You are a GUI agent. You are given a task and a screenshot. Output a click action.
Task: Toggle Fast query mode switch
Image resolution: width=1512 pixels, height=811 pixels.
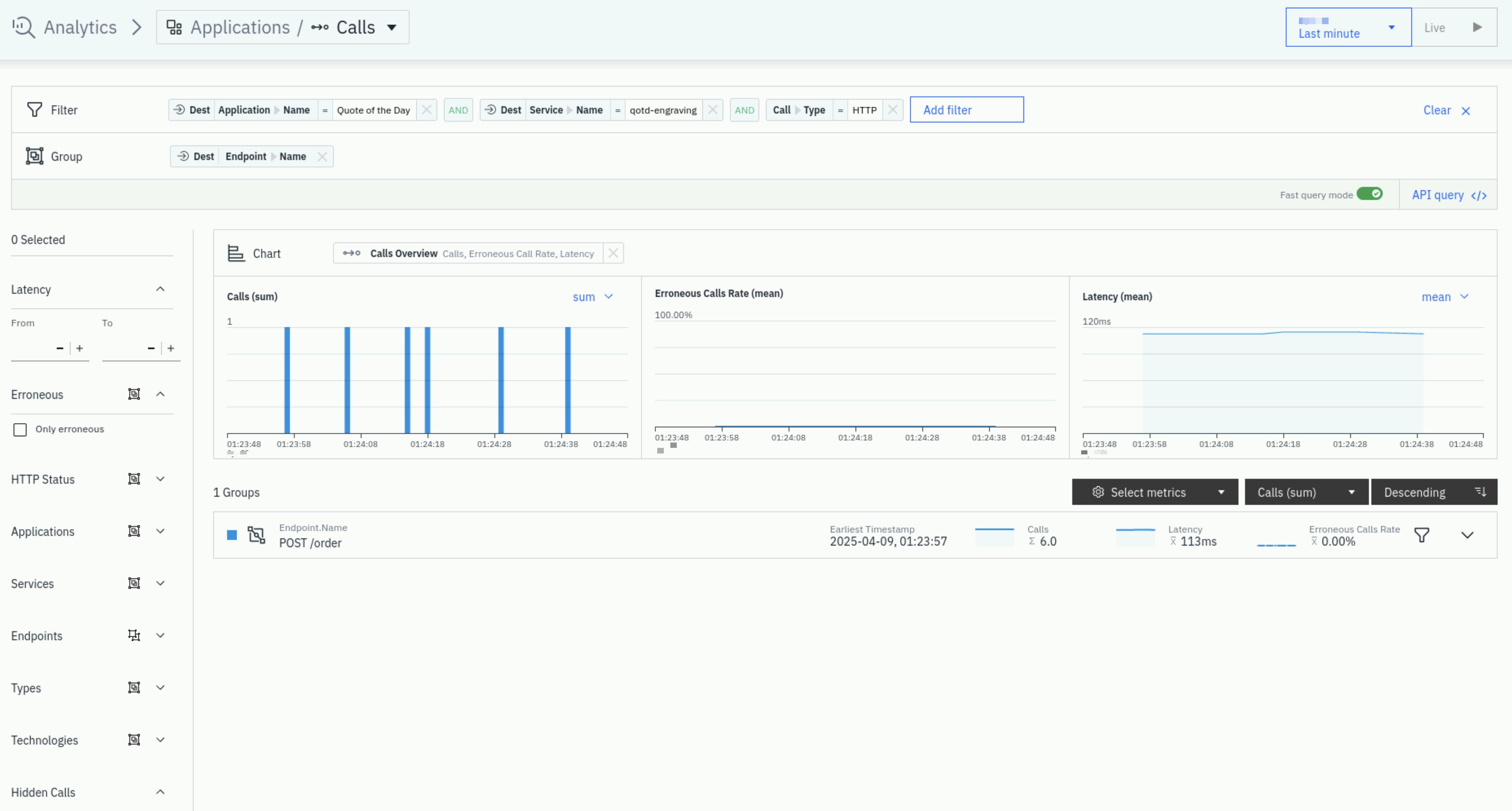click(1369, 194)
